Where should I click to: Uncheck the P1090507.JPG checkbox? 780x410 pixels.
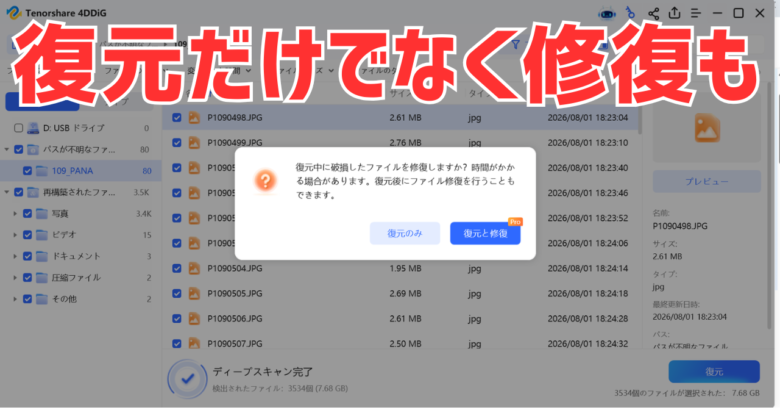click(x=177, y=343)
